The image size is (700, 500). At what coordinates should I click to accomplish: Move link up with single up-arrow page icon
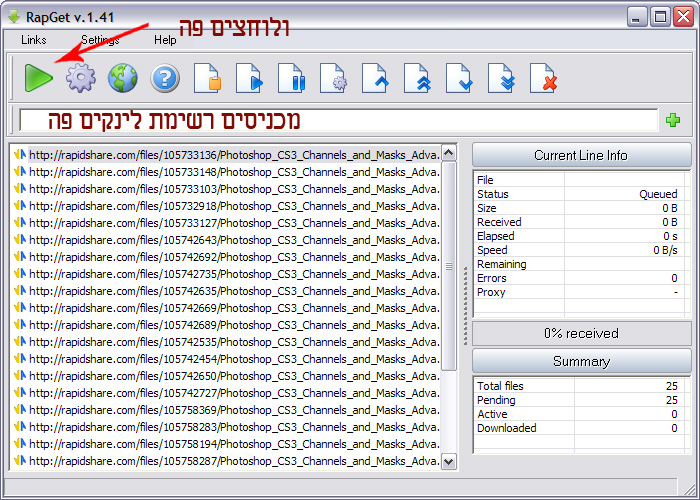coord(375,79)
